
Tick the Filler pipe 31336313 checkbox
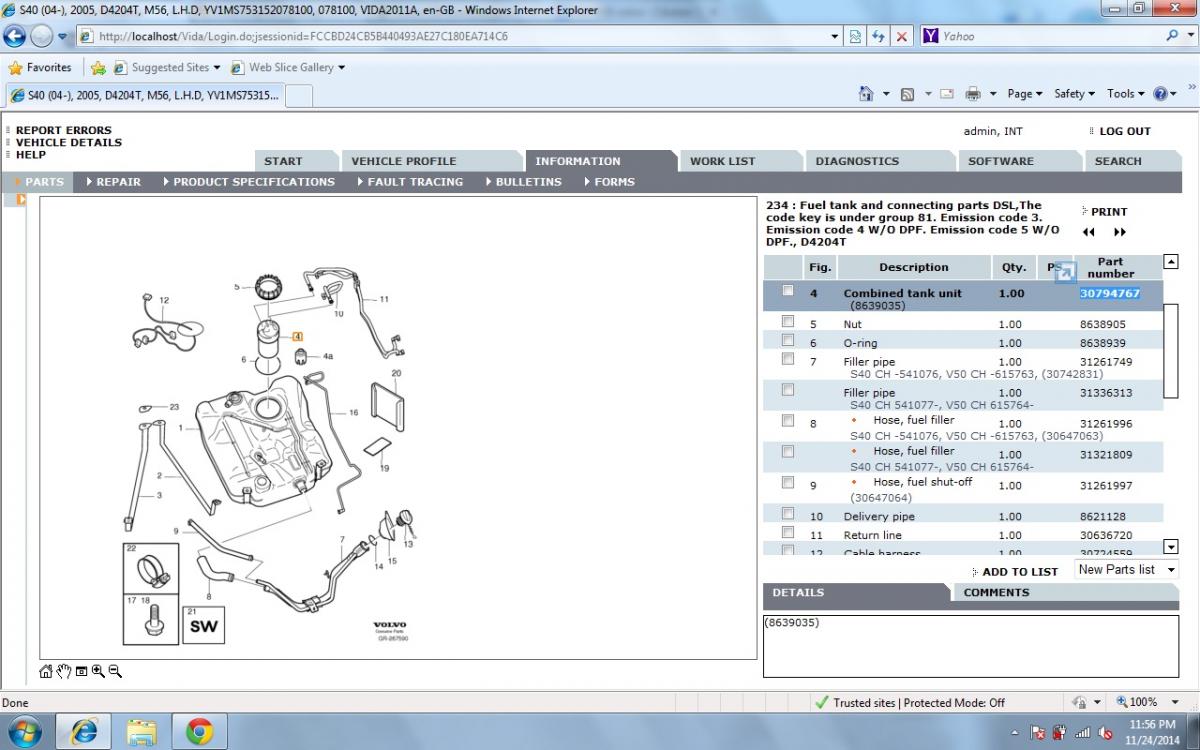pyautogui.click(x=788, y=389)
